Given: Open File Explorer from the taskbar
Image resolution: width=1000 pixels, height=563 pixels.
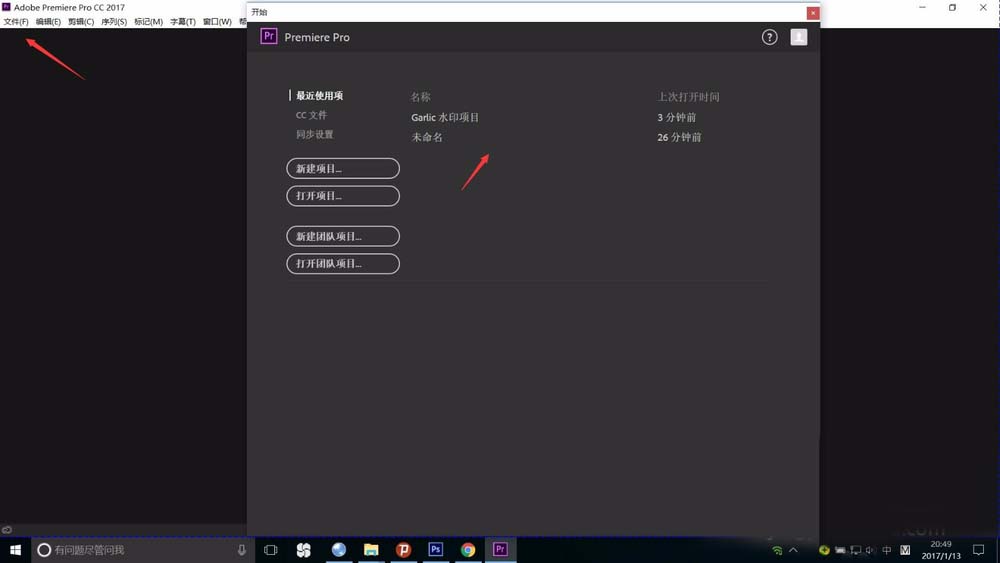Looking at the screenshot, I should [371, 550].
